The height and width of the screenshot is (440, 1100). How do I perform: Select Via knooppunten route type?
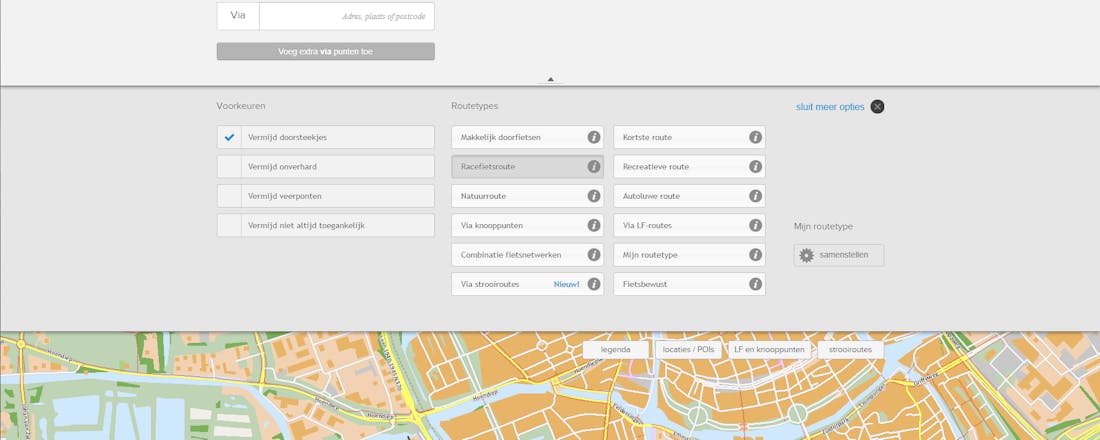pyautogui.click(x=528, y=226)
